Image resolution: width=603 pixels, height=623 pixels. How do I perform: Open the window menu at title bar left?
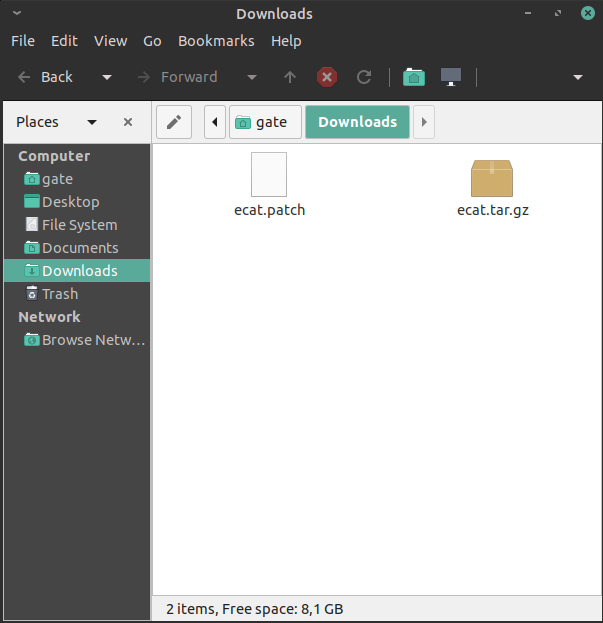(17, 13)
